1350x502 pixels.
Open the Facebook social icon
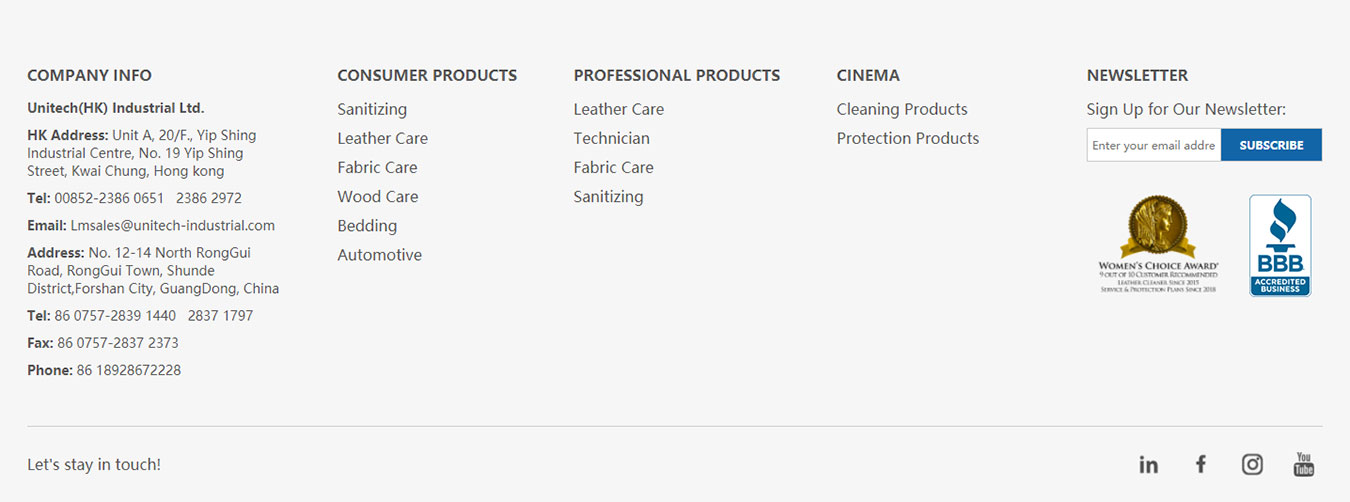(1201, 464)
